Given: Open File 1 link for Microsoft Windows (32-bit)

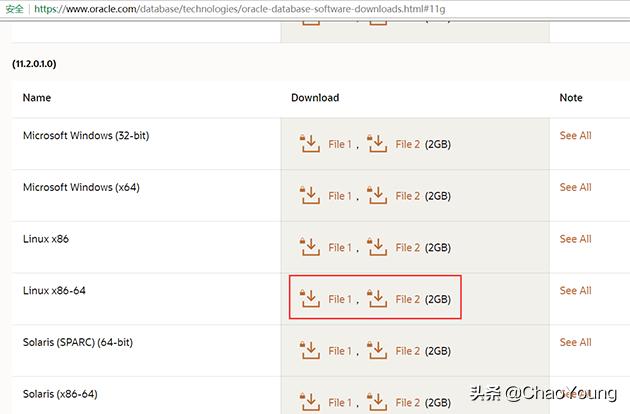Looking at the screenshot, I should pos(340,144).
